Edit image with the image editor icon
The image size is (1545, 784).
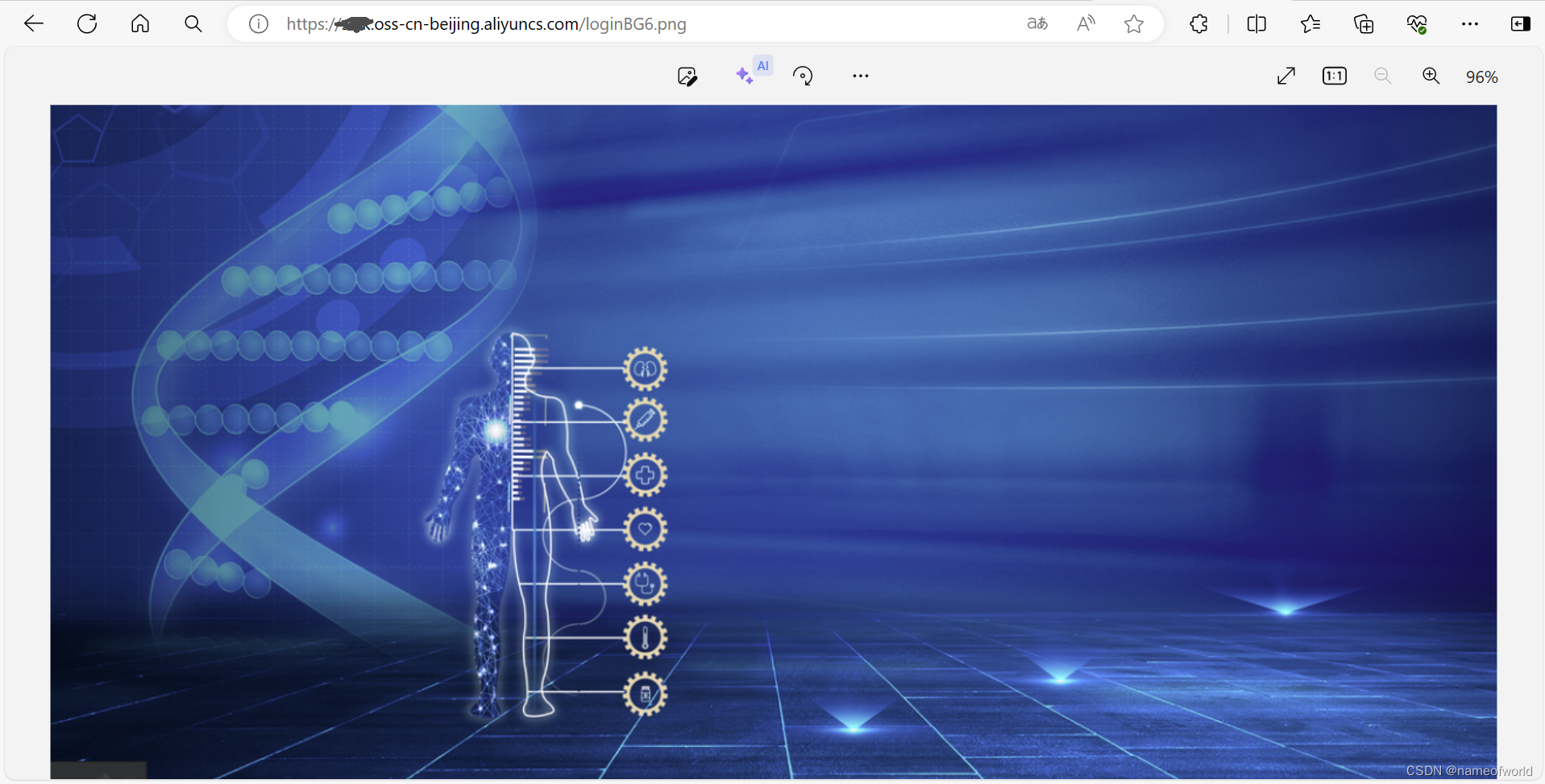tap(687, 77)
